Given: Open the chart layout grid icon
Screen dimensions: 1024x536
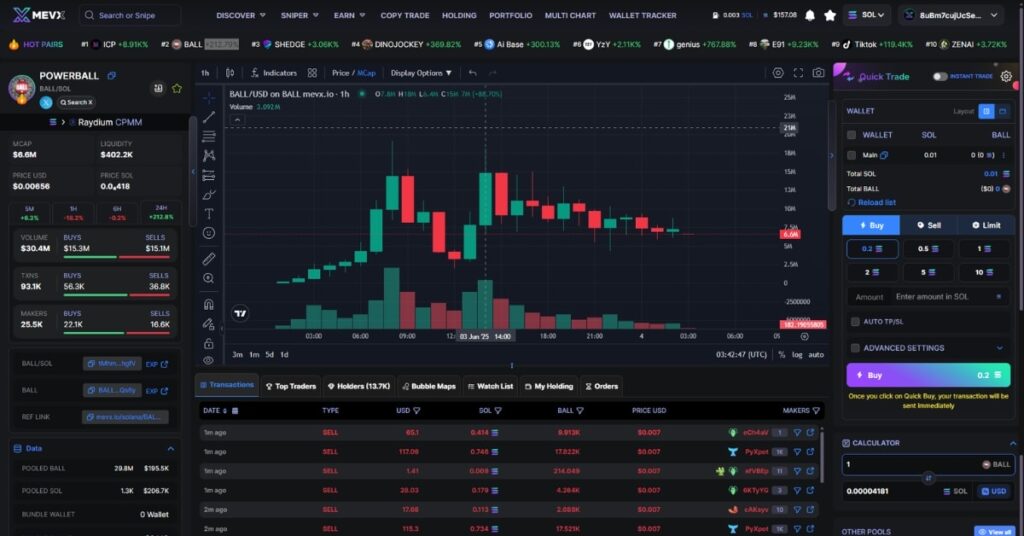Looking at the screenshot, I should pos(312,73).
